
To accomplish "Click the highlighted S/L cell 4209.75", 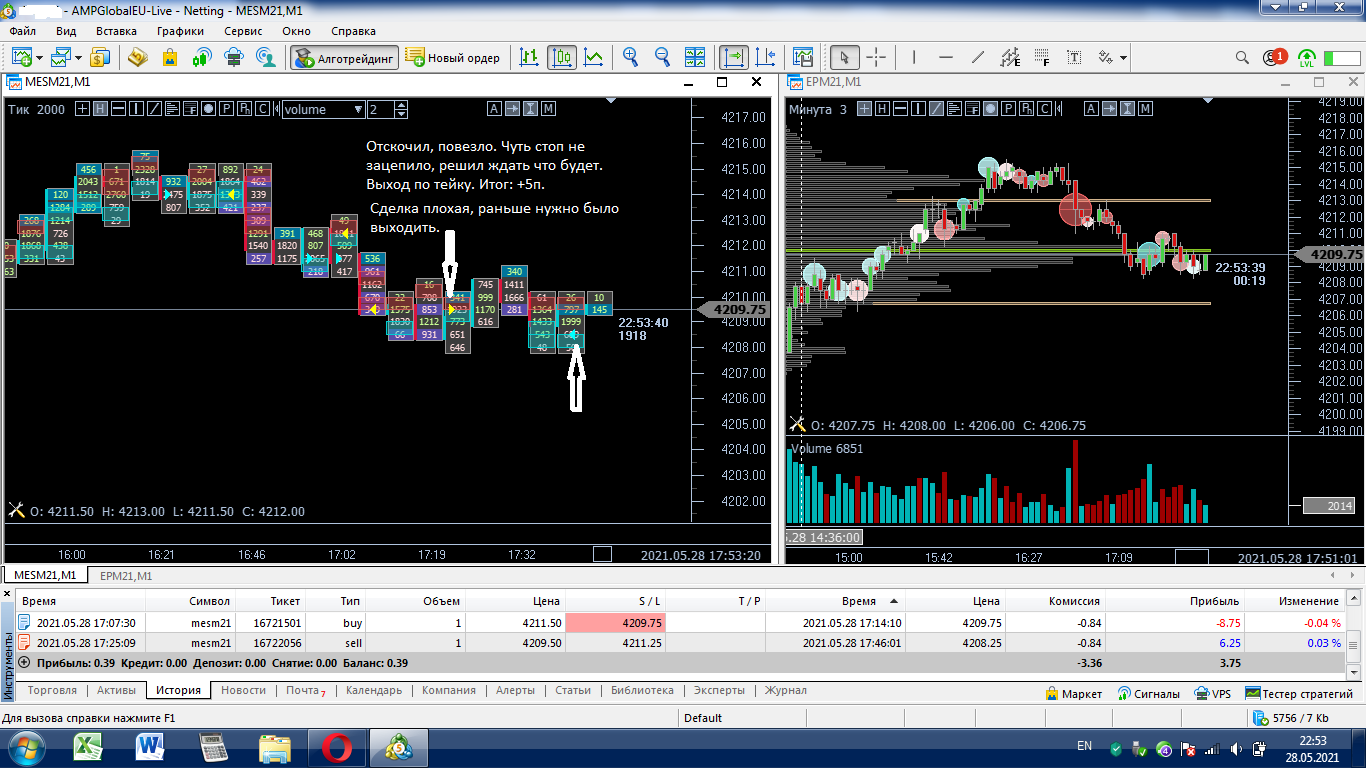I will point(616,622).
